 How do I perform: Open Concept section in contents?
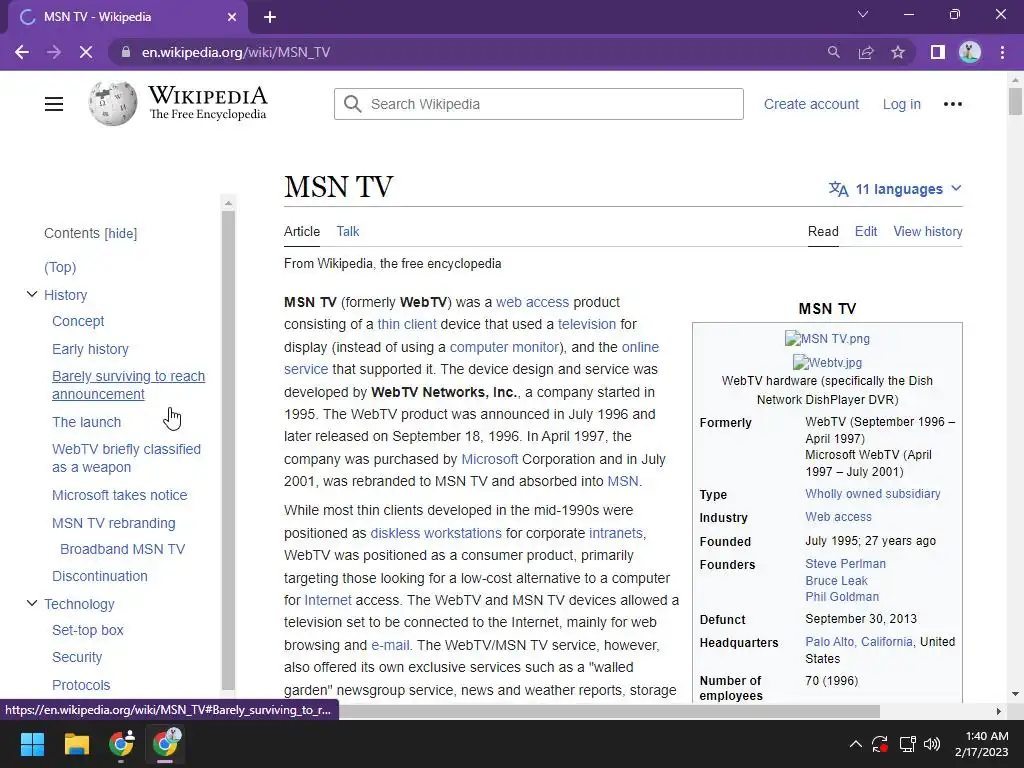(78, 321)
